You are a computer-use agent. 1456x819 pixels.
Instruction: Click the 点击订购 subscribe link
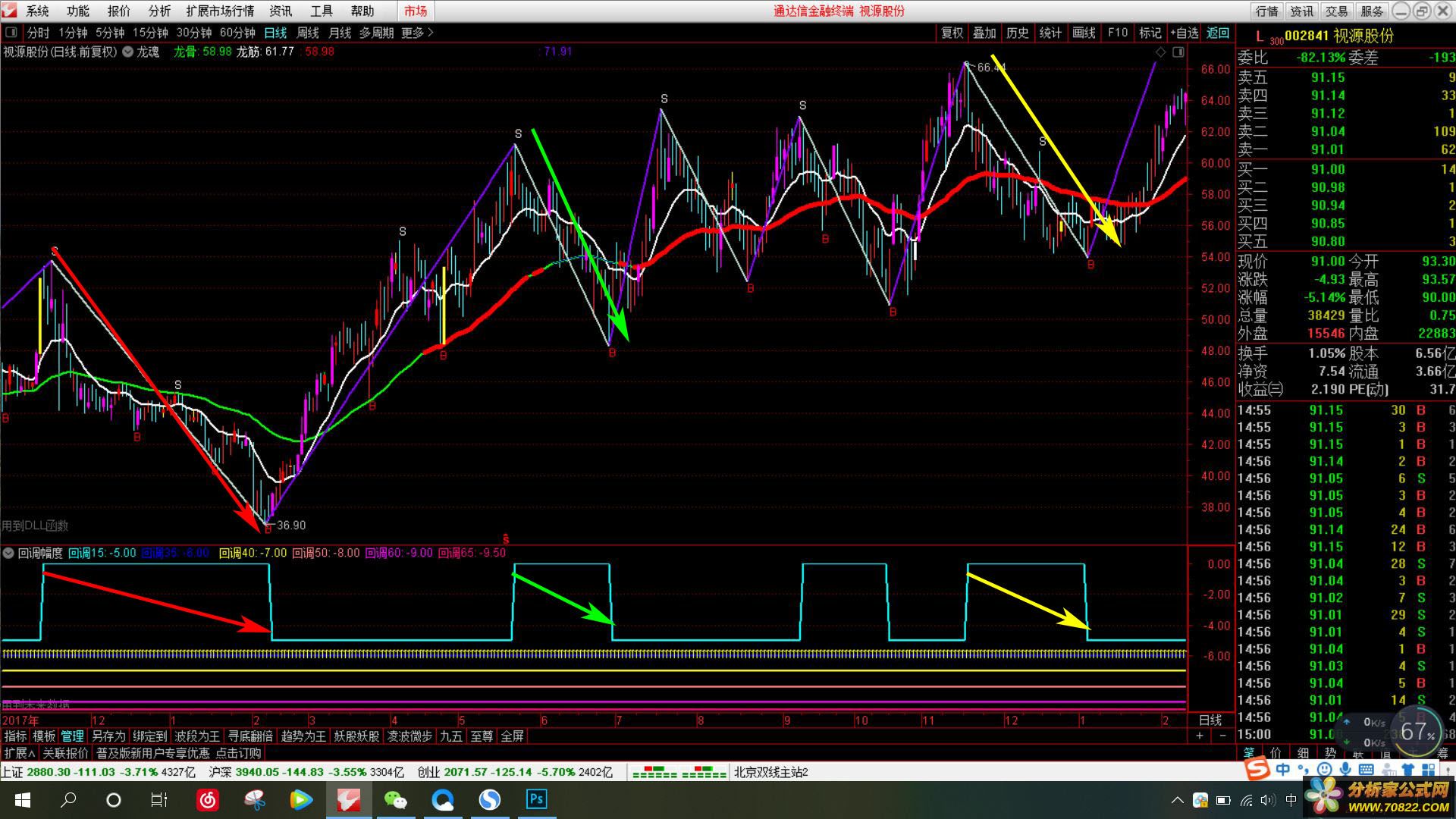pos(238,753)
